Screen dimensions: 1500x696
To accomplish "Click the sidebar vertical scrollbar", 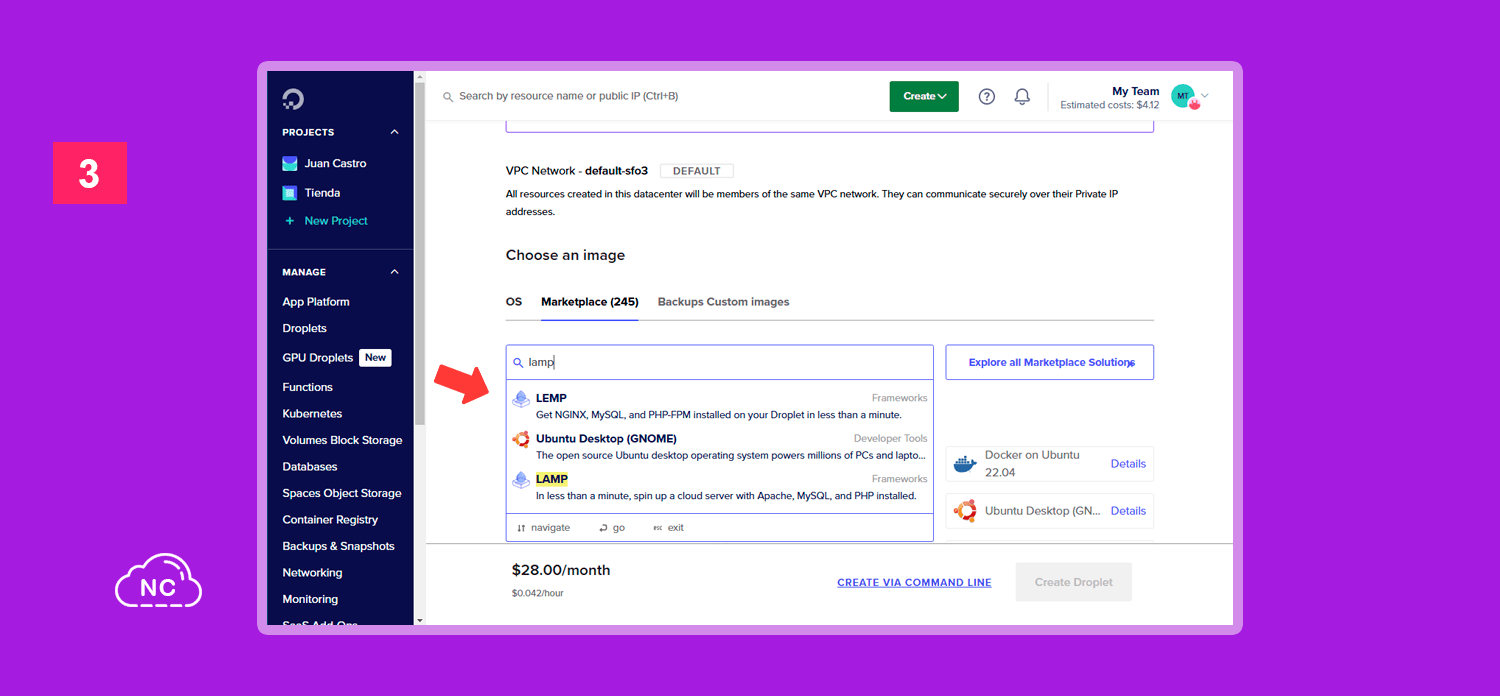I will [419, 256].
